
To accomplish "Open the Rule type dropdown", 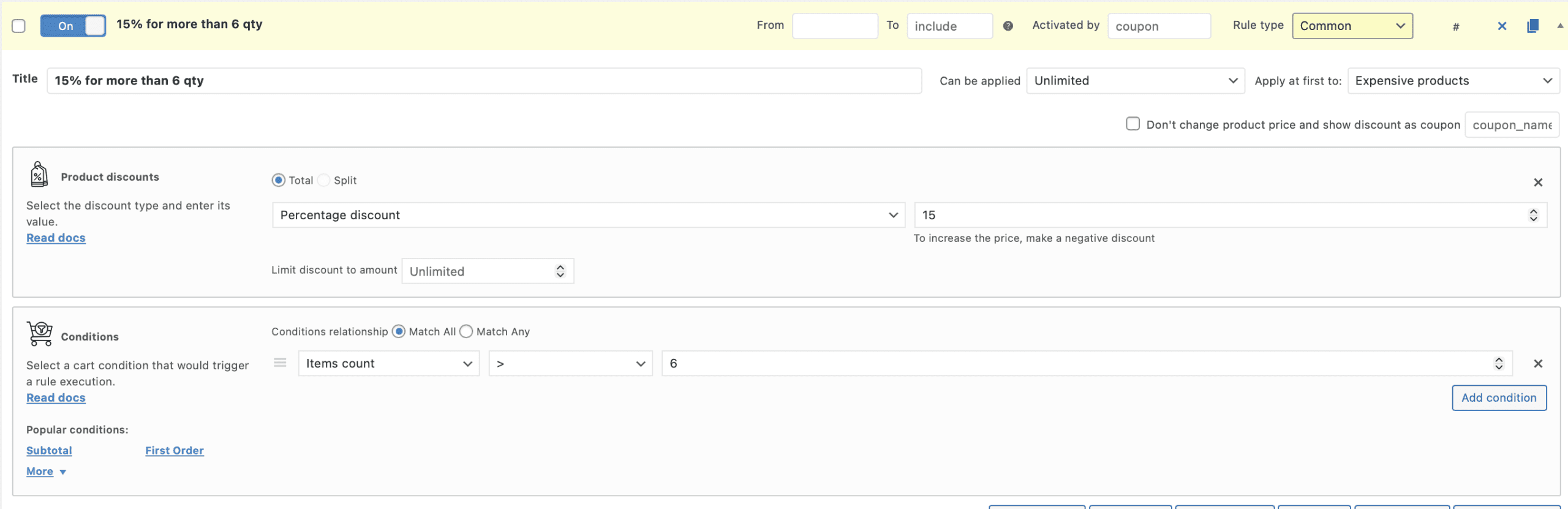I will pos(1352,26).
